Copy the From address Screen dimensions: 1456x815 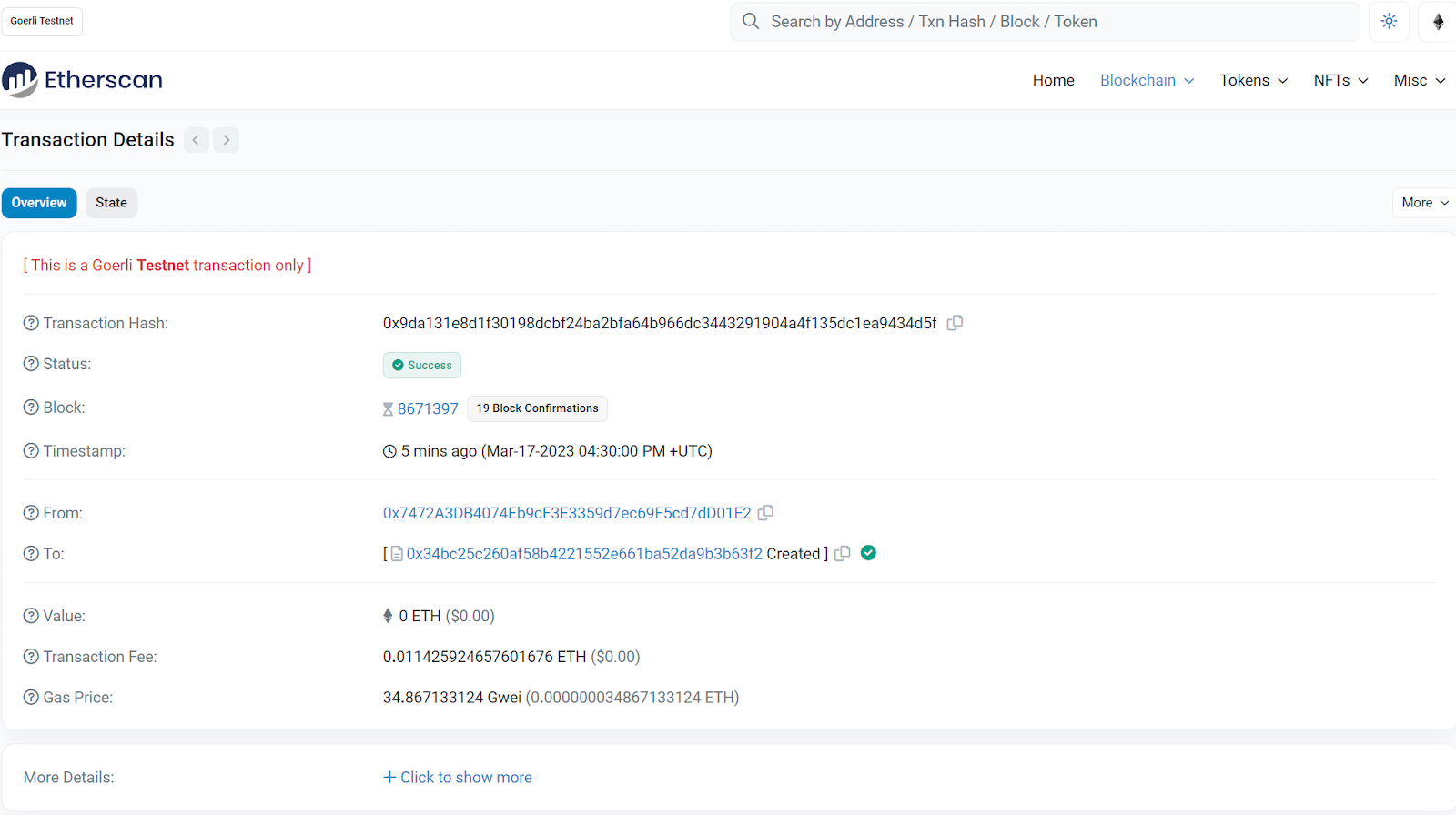click(x=766, y=513)
